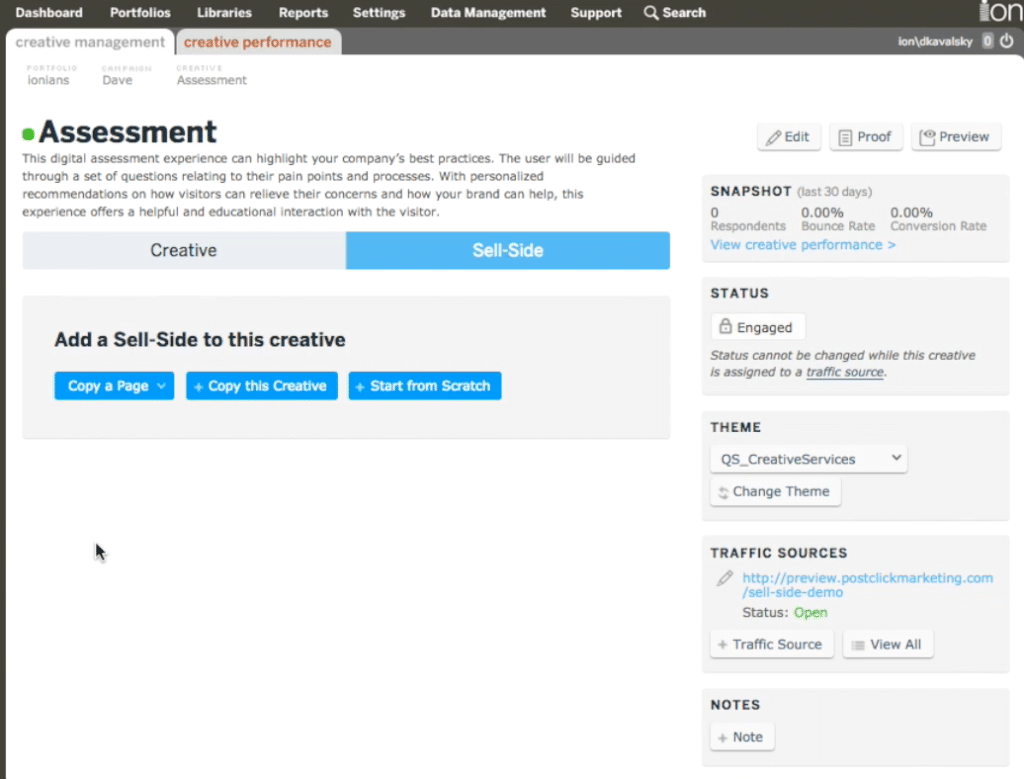Image resolution: width=1024 pixels, height=779 pixels.
Task: Switch to the creative performance tab
Action: click(258, 42)
